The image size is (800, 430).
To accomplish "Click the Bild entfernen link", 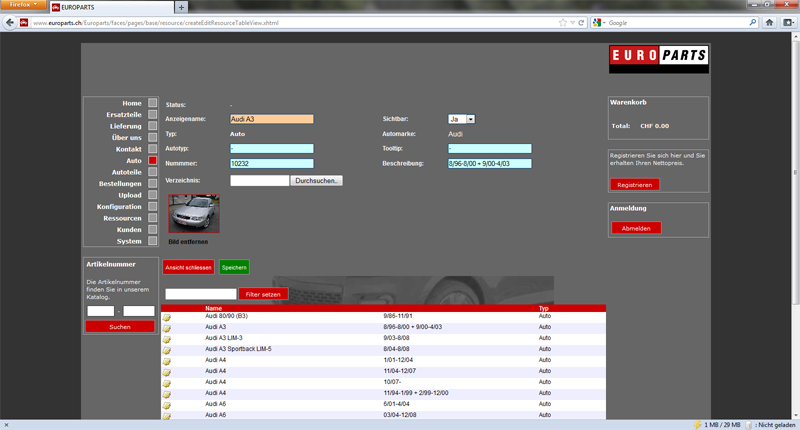I will (188, 242).
